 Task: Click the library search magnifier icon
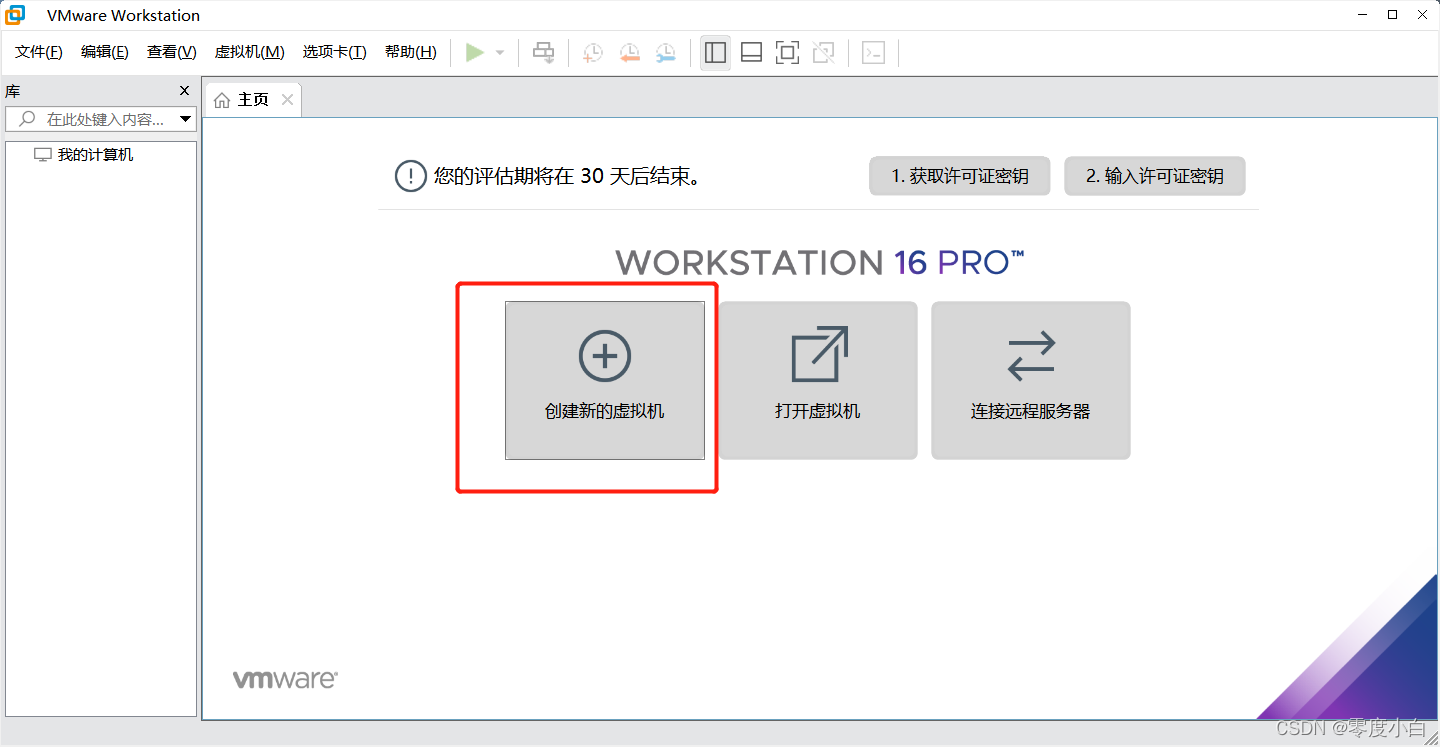[x=27, y=119]
